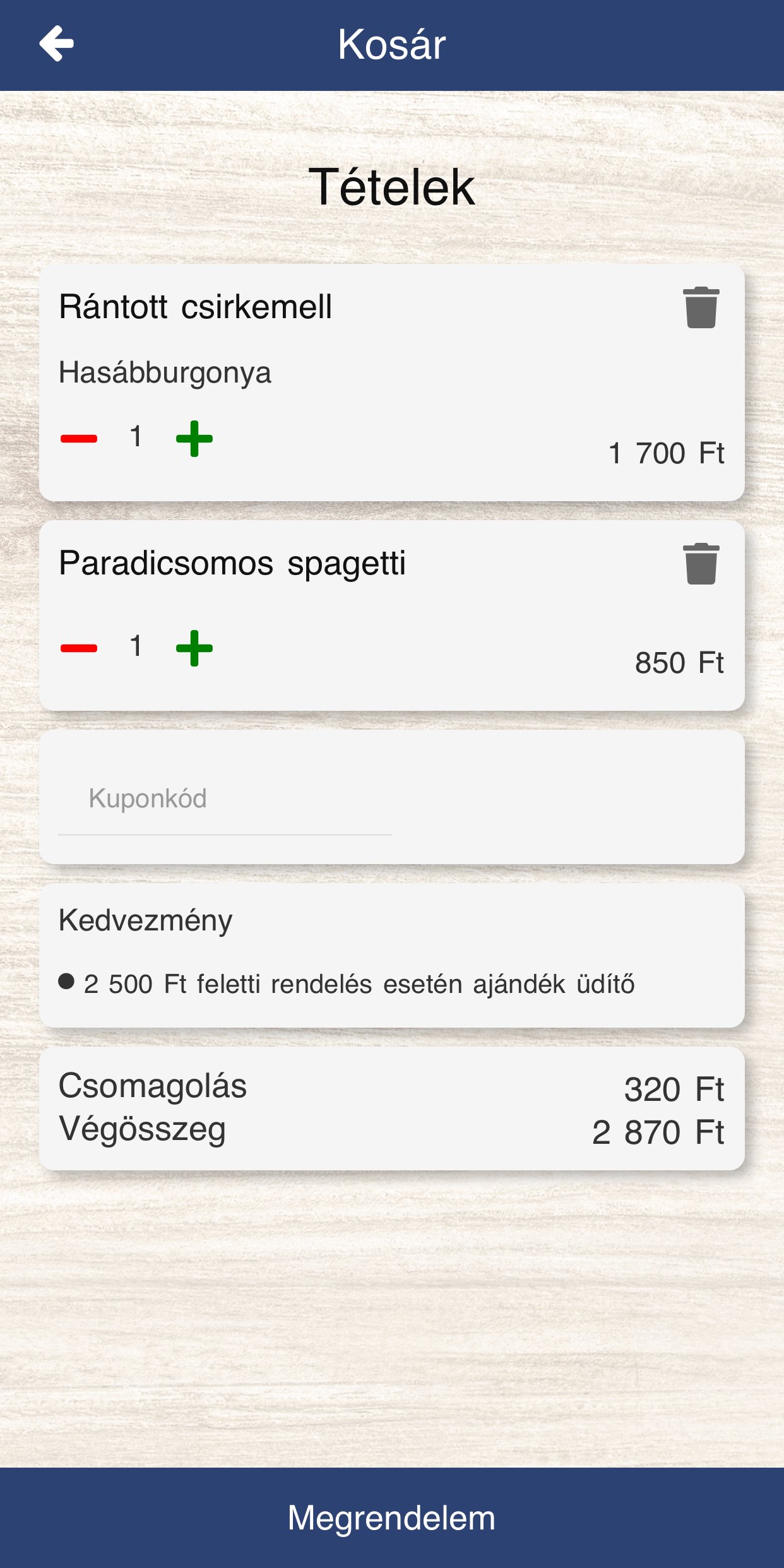
Task: Increase Rántott csirkemell quantity with plus
Action: pyautogui.click(x=194, y=439)
